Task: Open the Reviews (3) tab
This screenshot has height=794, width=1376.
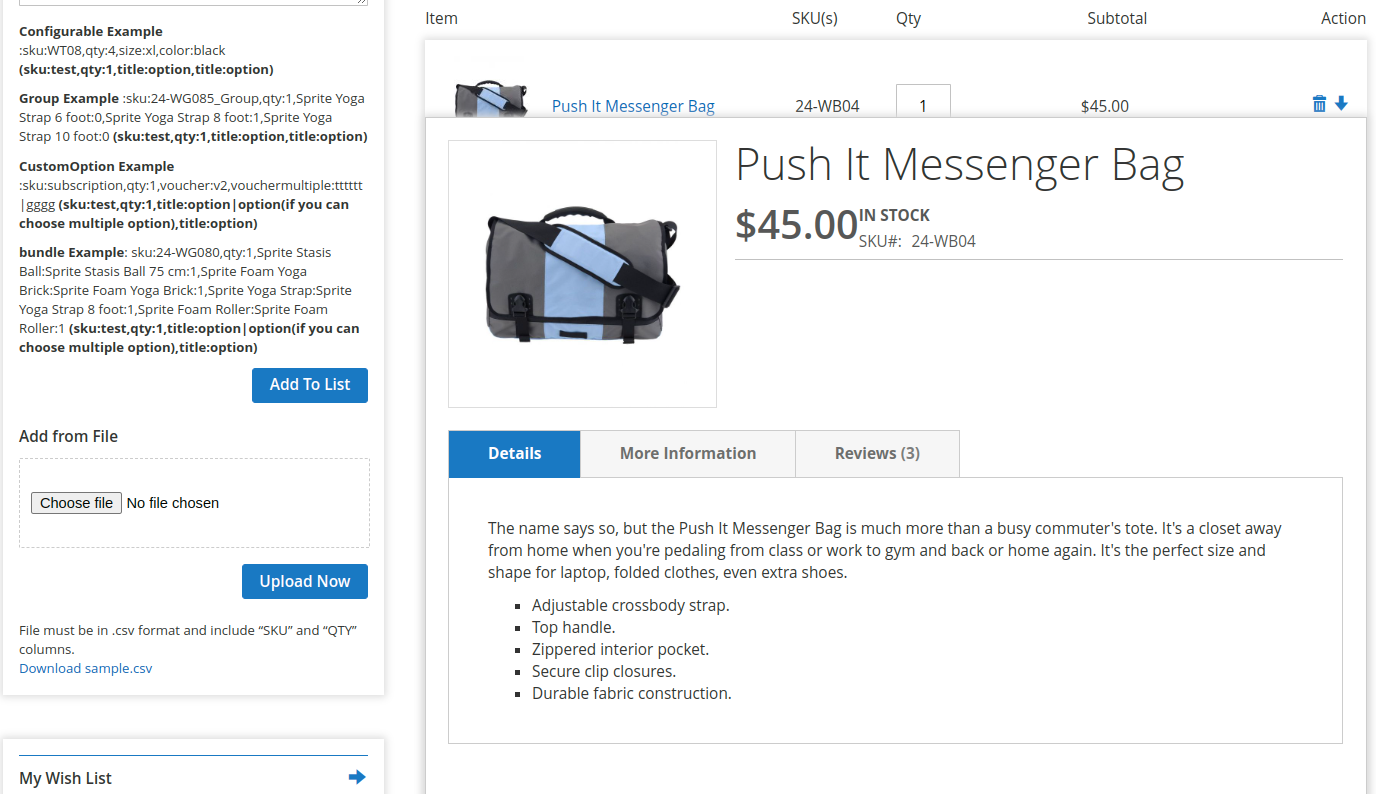Action: (877, 453)
